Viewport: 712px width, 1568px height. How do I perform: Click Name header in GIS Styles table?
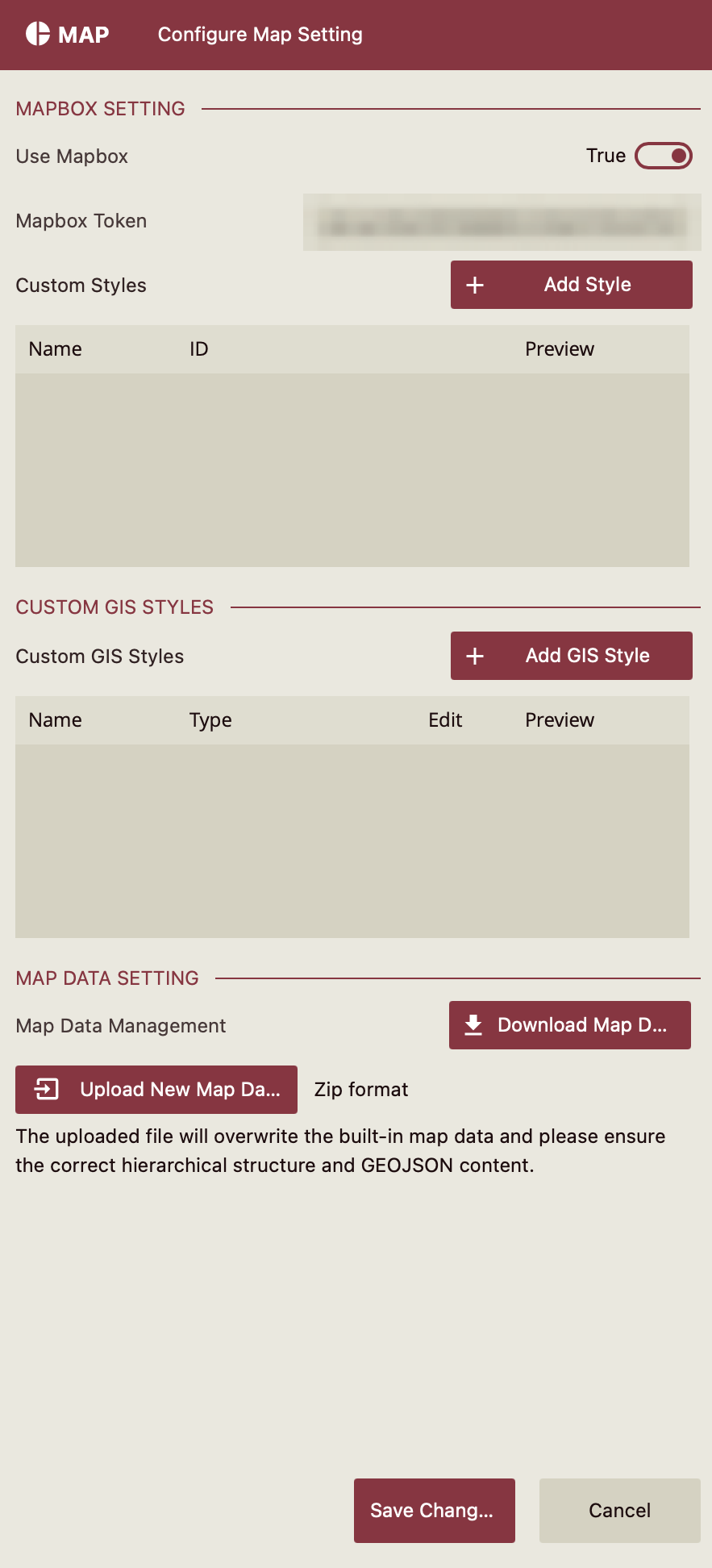pos(55,720)
